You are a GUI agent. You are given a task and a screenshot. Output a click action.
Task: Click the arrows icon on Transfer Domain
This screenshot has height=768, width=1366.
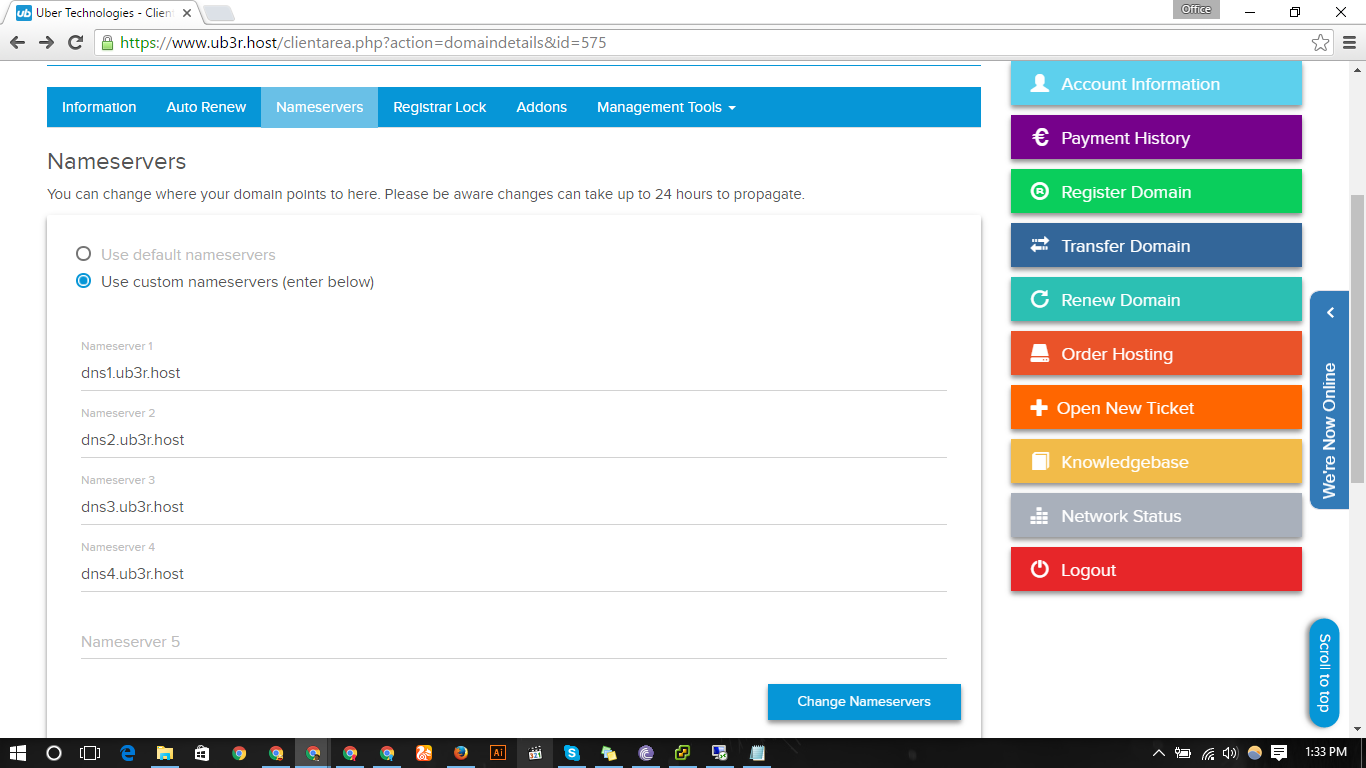1040,246
